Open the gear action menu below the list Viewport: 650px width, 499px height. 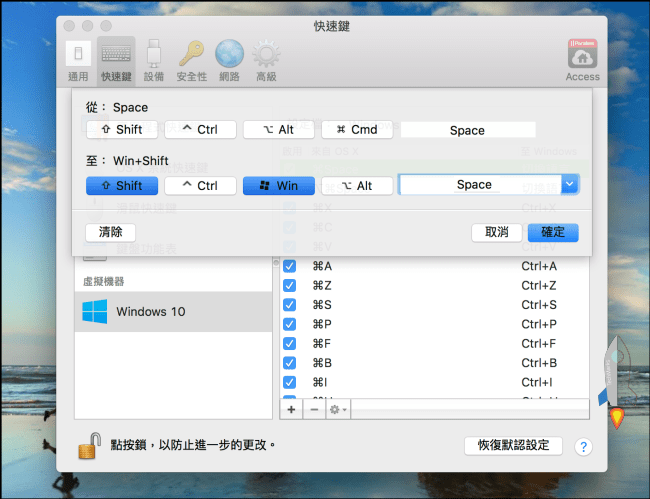coord(338,410)
